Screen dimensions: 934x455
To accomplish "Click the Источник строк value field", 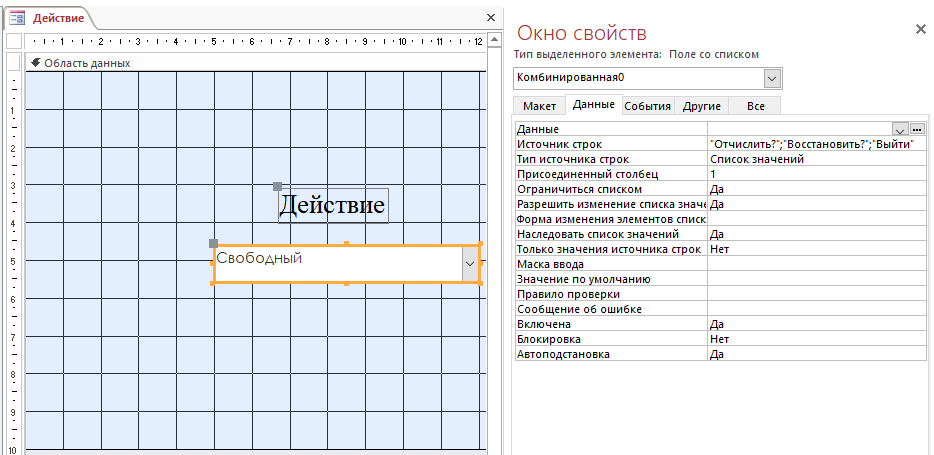I will tap(815, 144).
